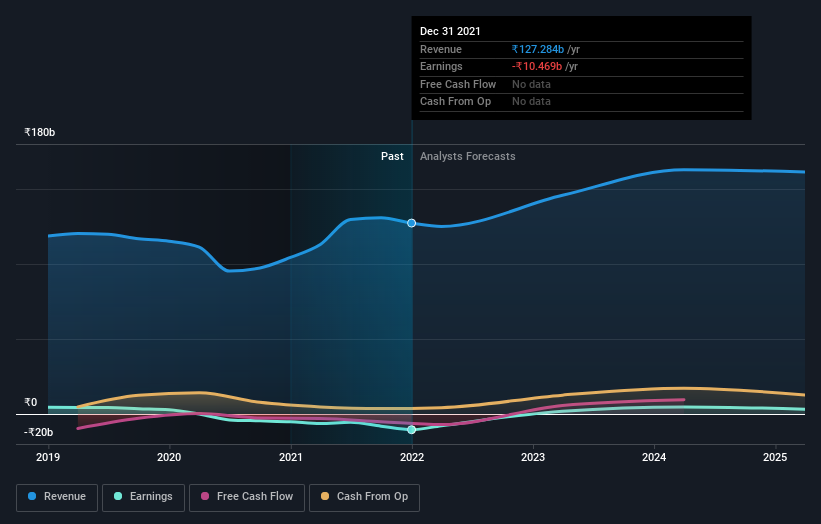Click the 2021 x-axis label
The width and height of the screenshot is (821, 524).
pyautogui.click(x=291, y=457)
